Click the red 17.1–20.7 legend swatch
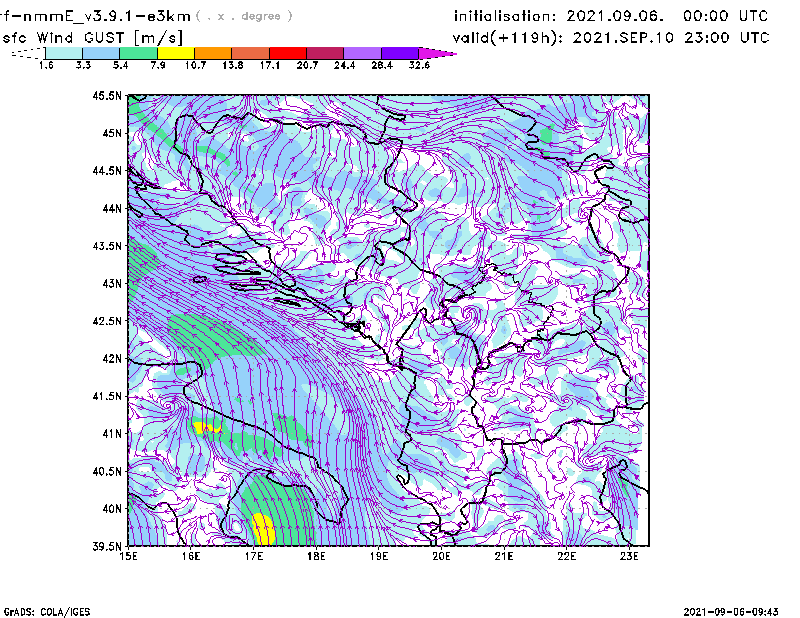 coord(288,53)
